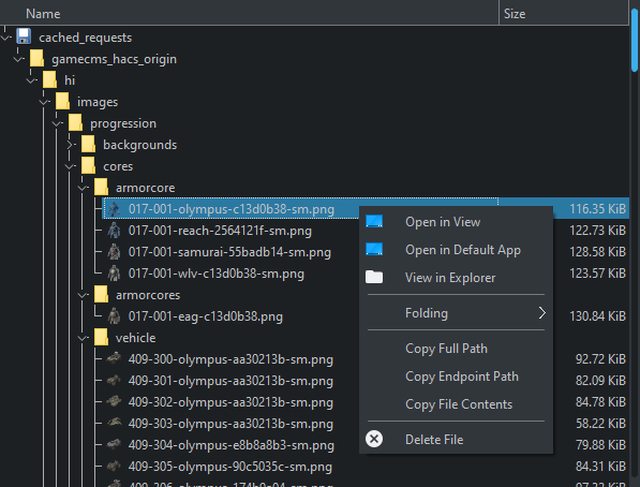
Task: Sort by the Name column header
Action: (249, 13)
